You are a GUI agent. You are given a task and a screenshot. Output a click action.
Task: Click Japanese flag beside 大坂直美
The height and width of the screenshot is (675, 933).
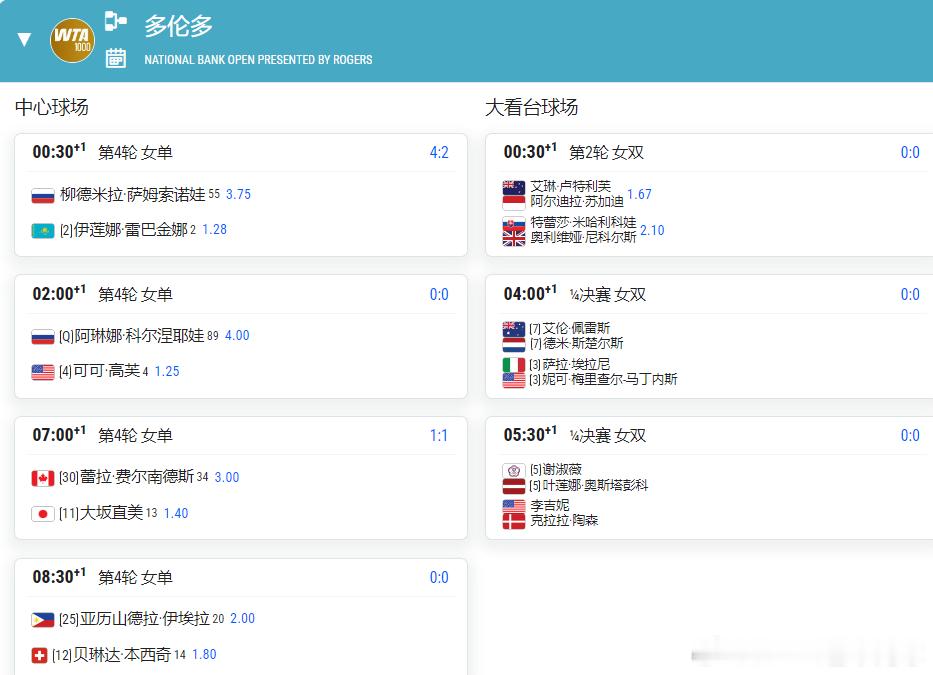click(43, 514)
